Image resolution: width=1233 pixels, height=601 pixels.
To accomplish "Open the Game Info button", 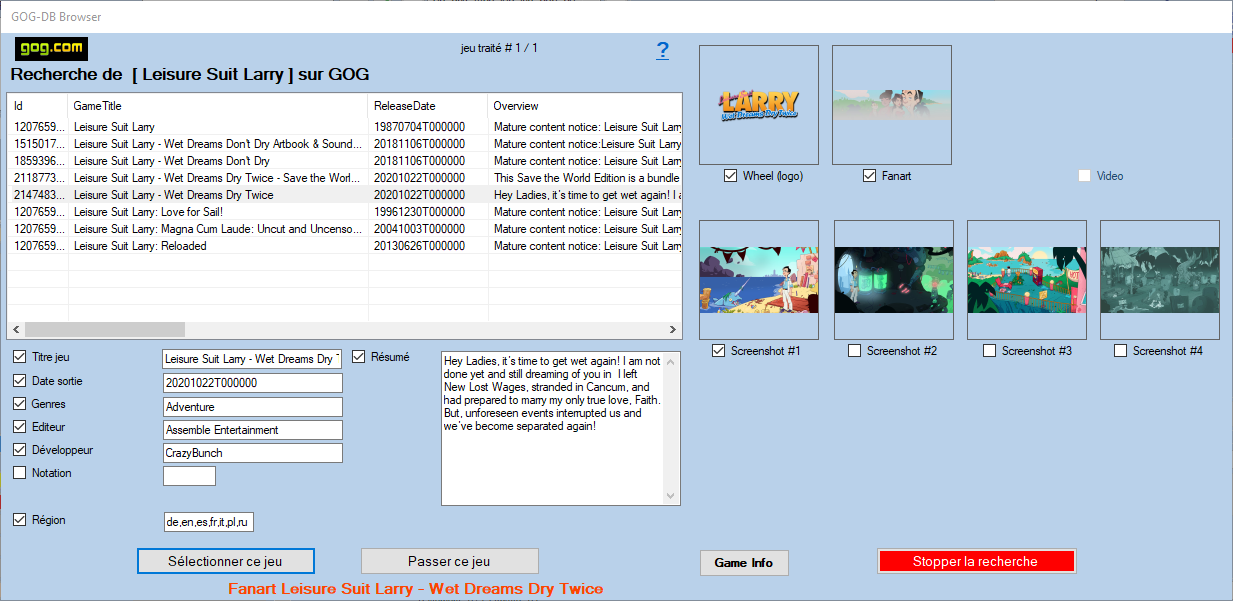I will 743,563.
